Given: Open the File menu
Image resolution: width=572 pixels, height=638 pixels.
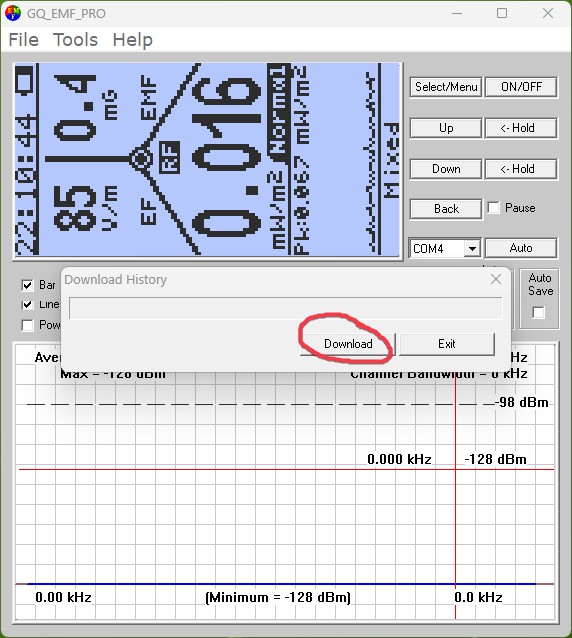Looking at the screenshot, I should tap(24, 40).
